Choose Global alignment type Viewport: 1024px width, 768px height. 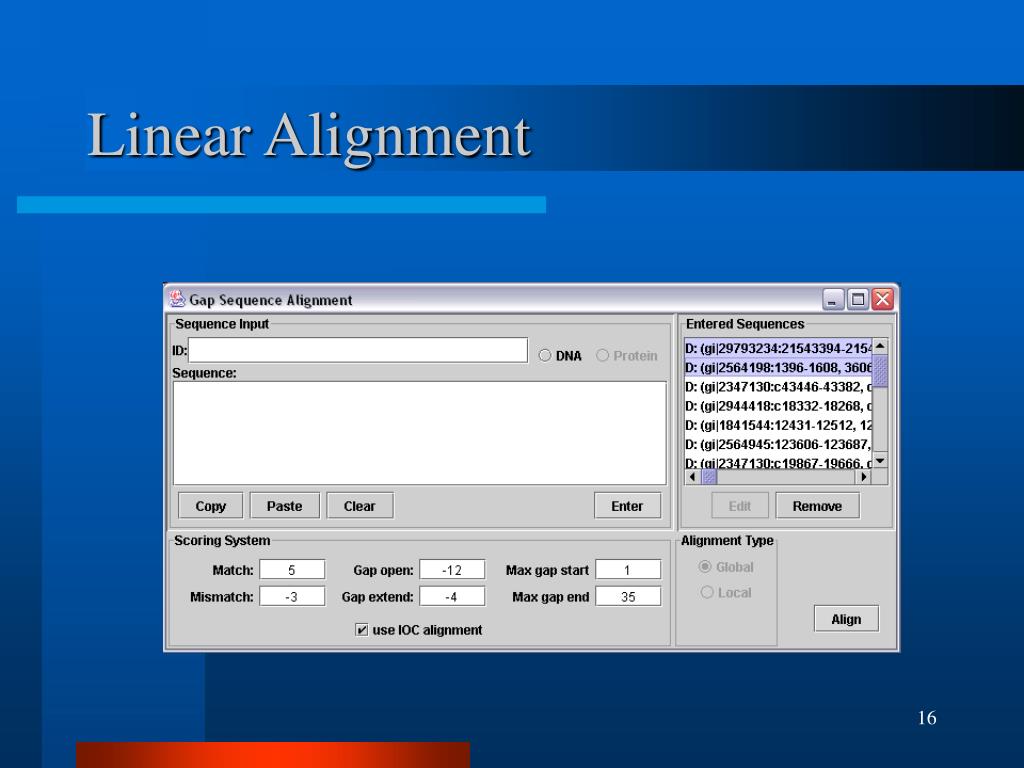pyautogui.click(x=705, y=566)
